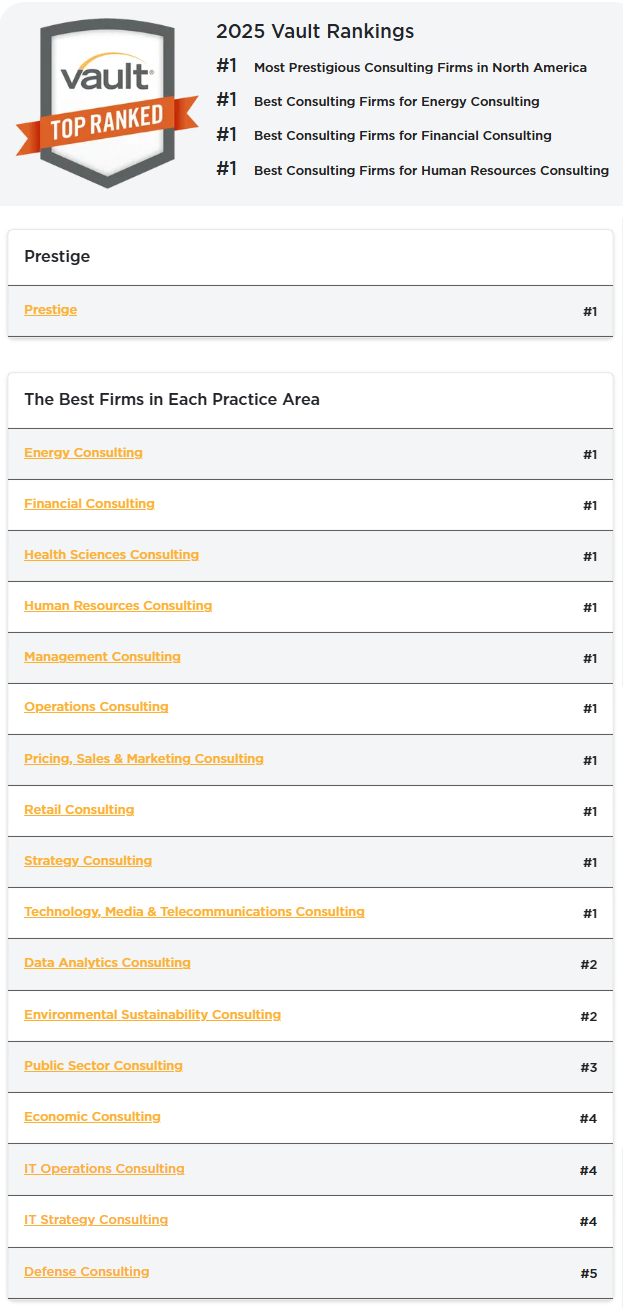View the Defense Consulting ranking
This screenshot has height=1308, width=623.
87,1272
